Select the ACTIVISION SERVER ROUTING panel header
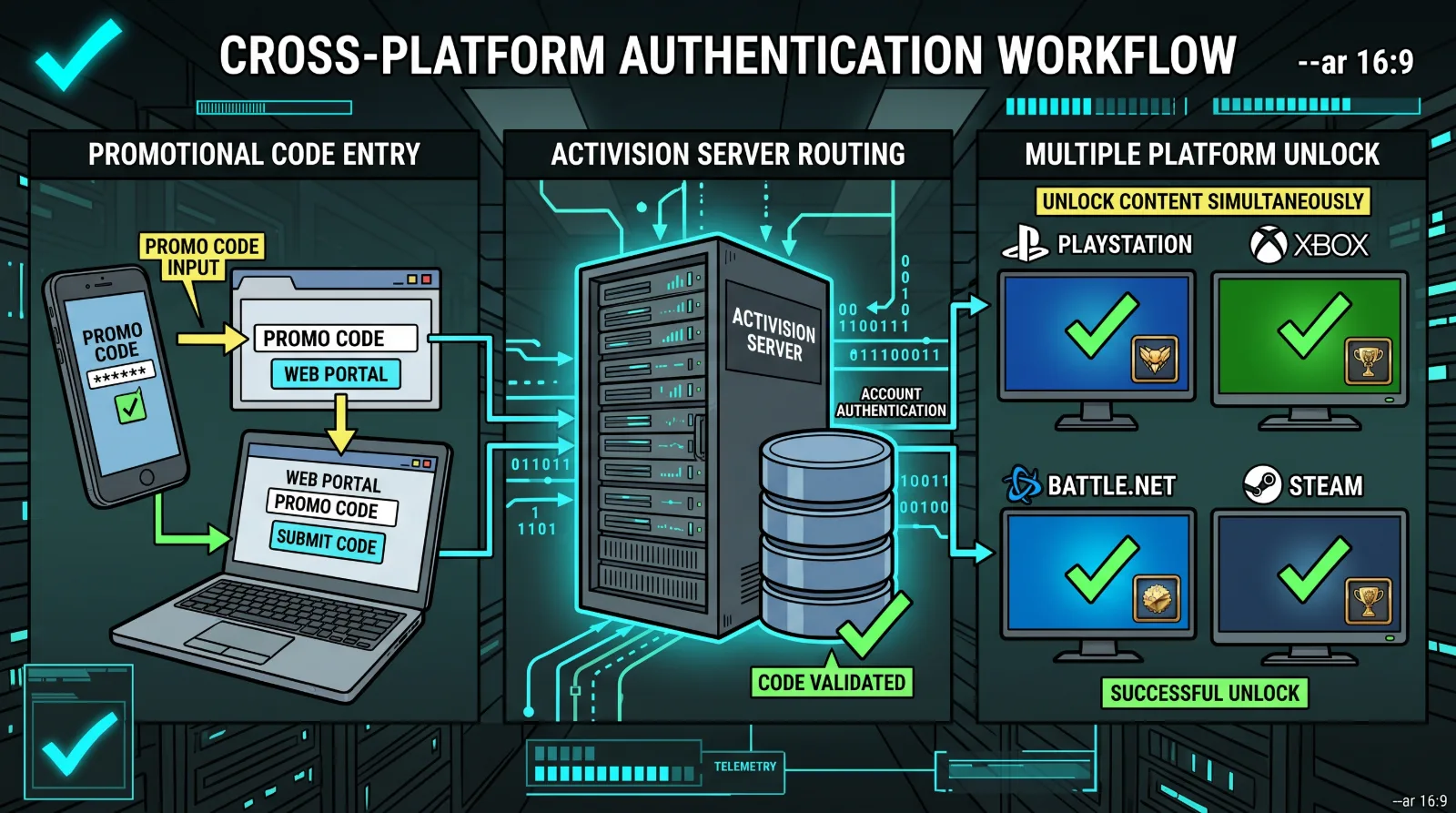This screenshot has height=813, width=1456. [728, 155]
